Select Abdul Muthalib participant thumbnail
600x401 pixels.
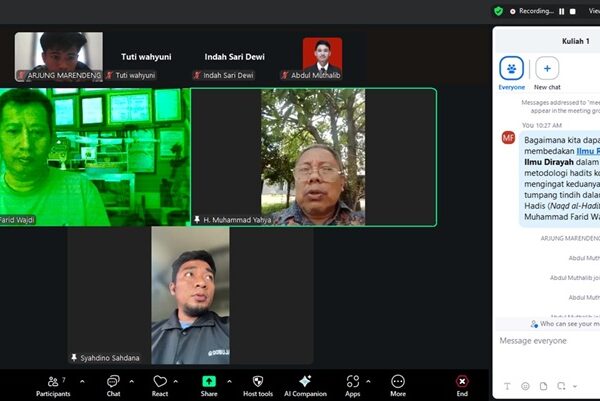coord(322,57)
